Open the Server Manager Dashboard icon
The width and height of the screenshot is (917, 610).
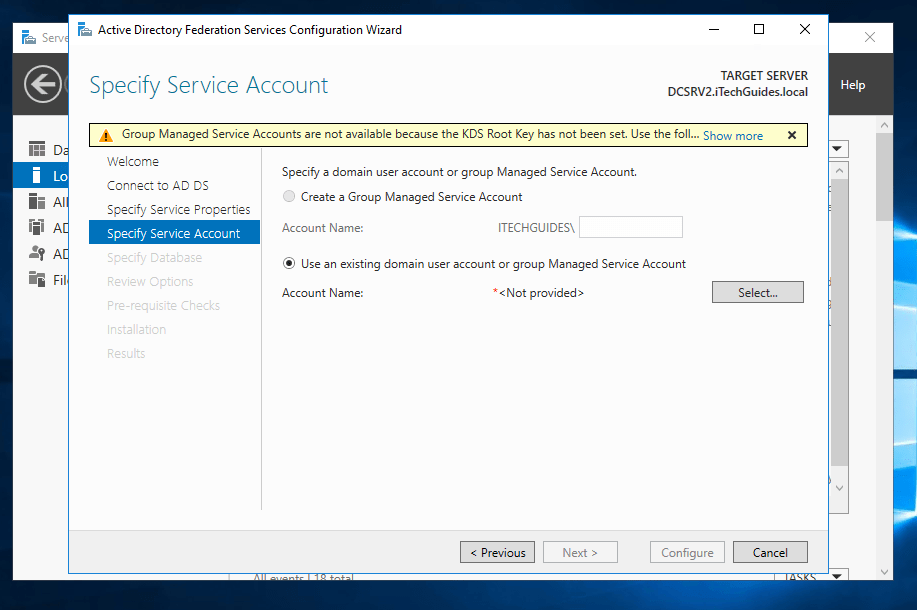(37, 149)
